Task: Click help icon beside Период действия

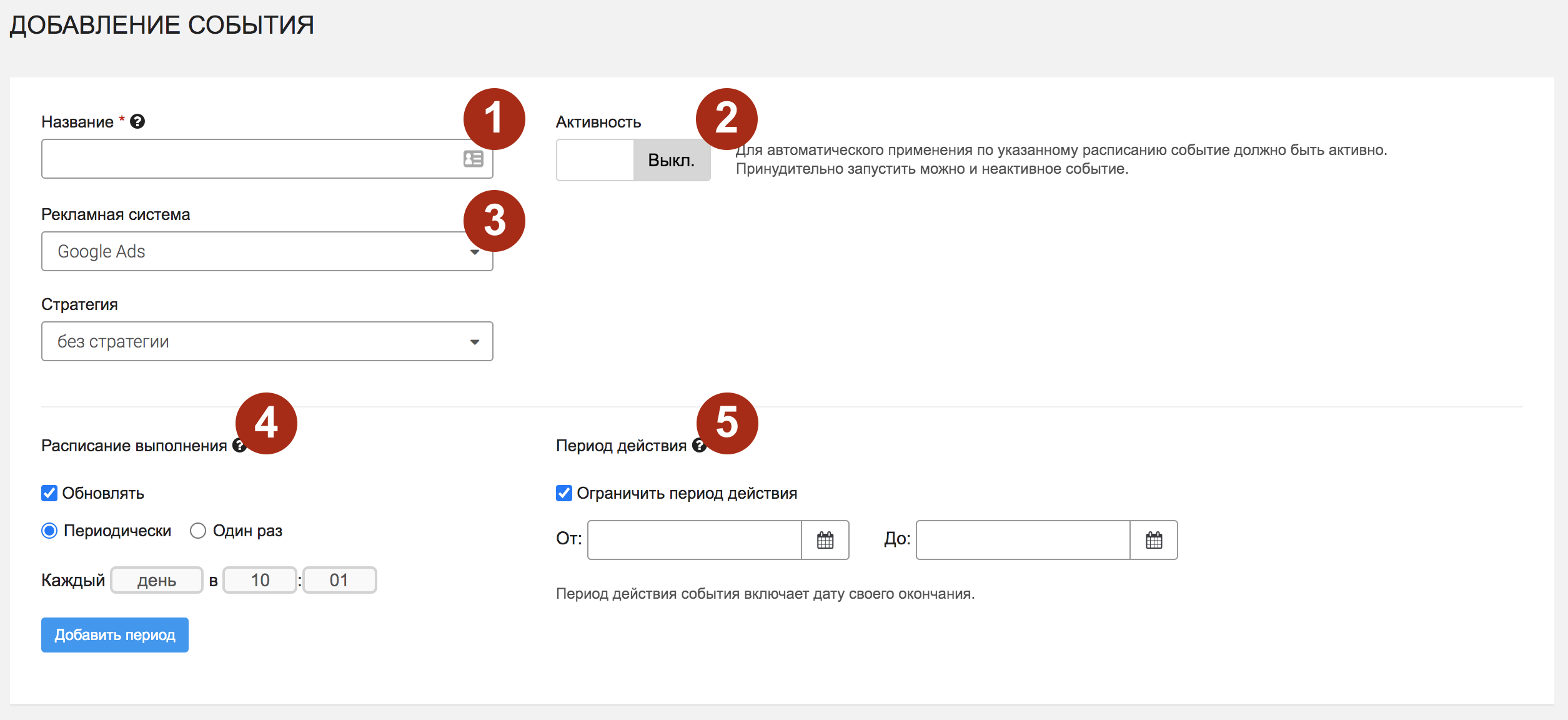Action: coord(698,445)
